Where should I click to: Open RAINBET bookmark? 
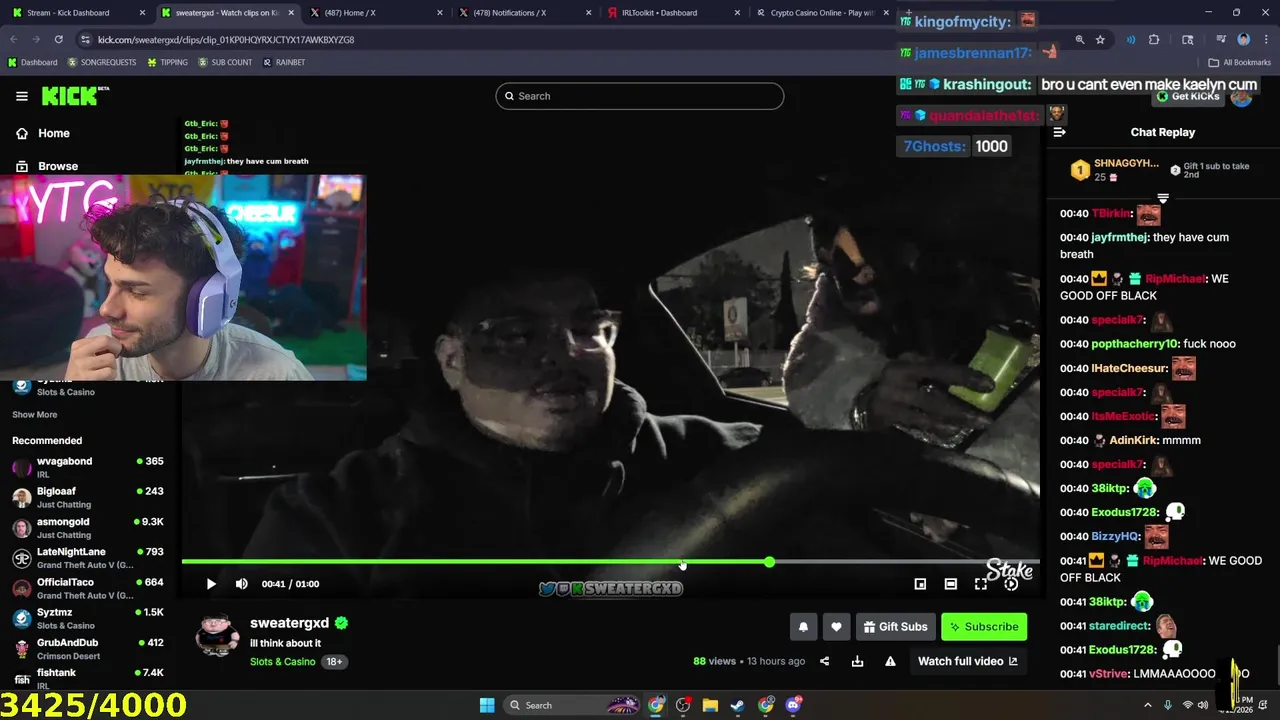click(284, 62)
